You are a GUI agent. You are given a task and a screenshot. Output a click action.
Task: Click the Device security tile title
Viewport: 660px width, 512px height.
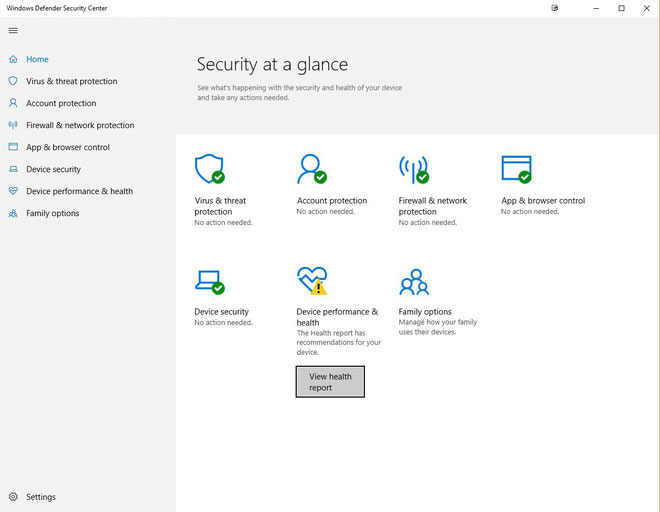click(x=221, y=312)
